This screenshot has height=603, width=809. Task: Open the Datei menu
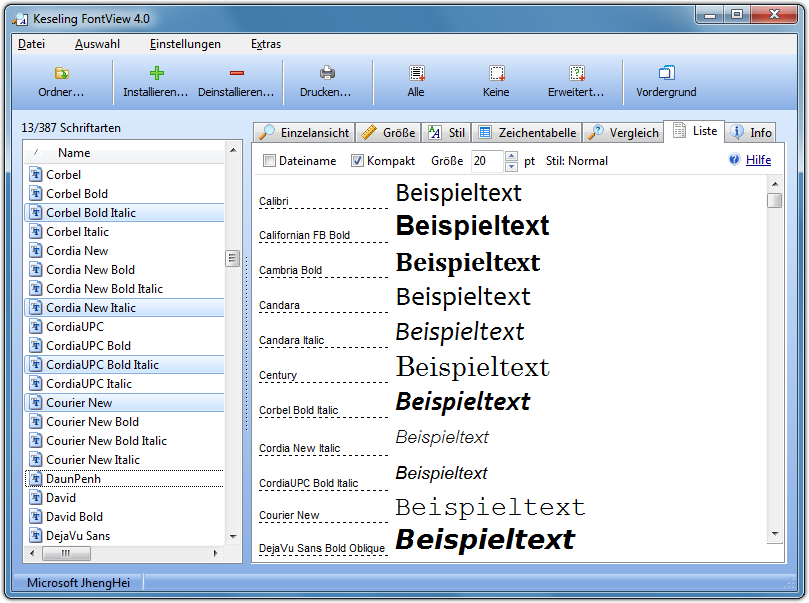pos(33,44)
